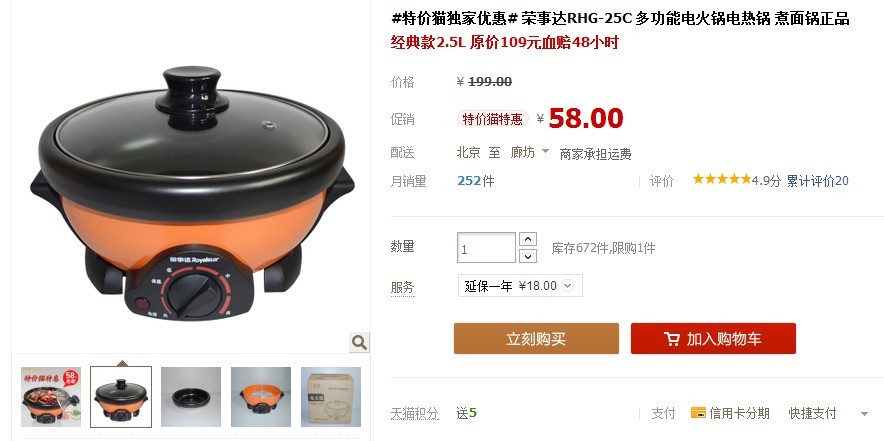The height and width of the screenshot is (441, 884).
Task: Click the credit card installment icon
Action: (698, 413)
